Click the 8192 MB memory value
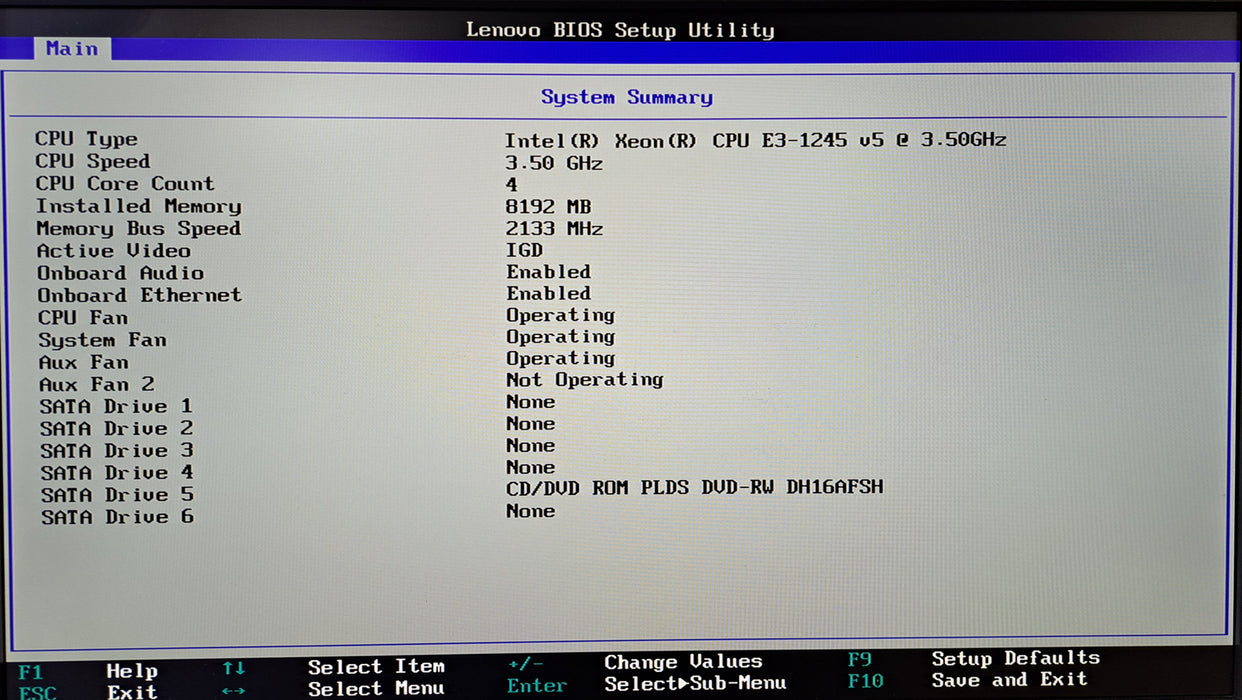1242x700 pixels. 548,207
